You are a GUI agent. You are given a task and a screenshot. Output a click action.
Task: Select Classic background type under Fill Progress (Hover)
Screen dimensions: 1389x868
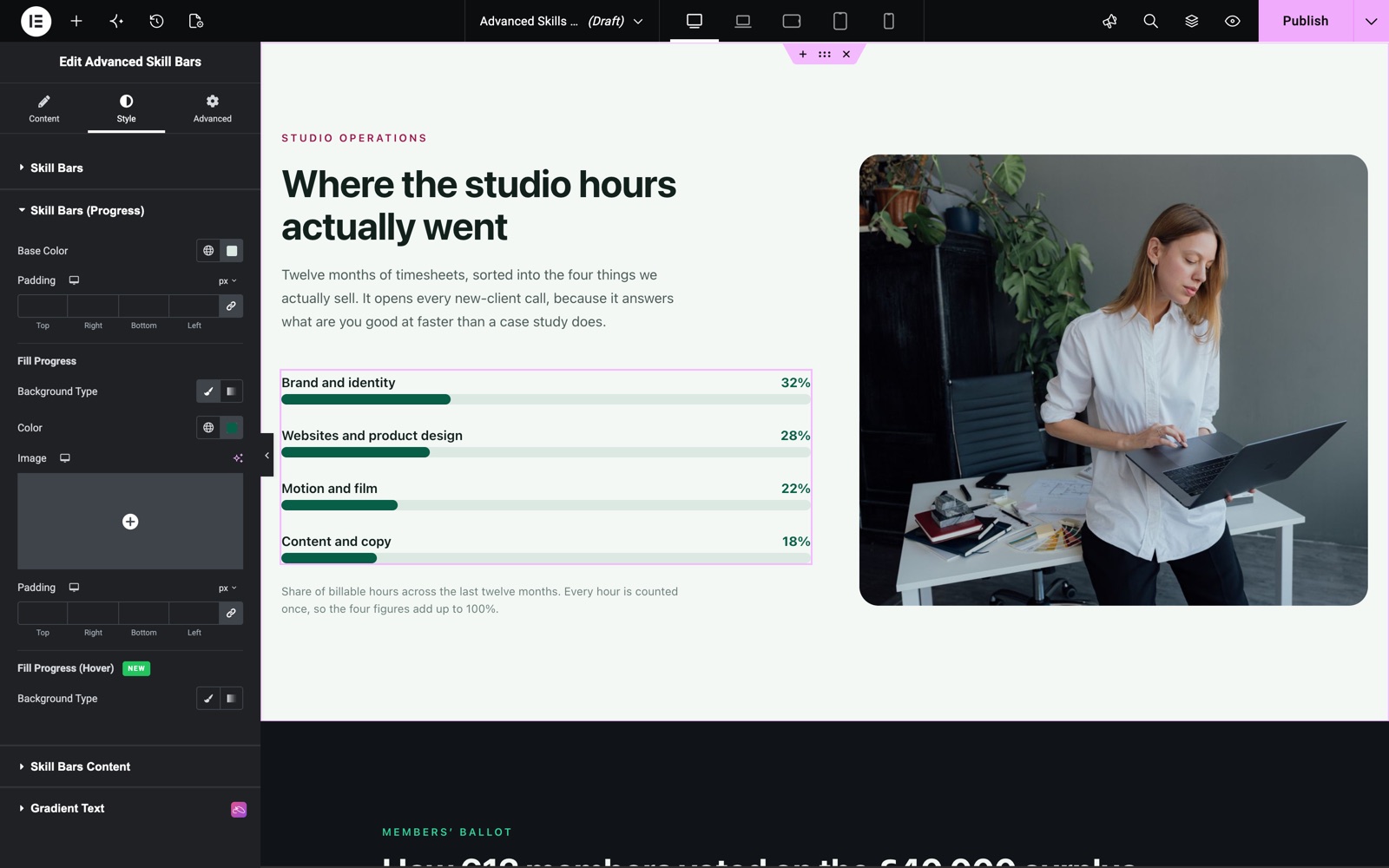point(208,699)
